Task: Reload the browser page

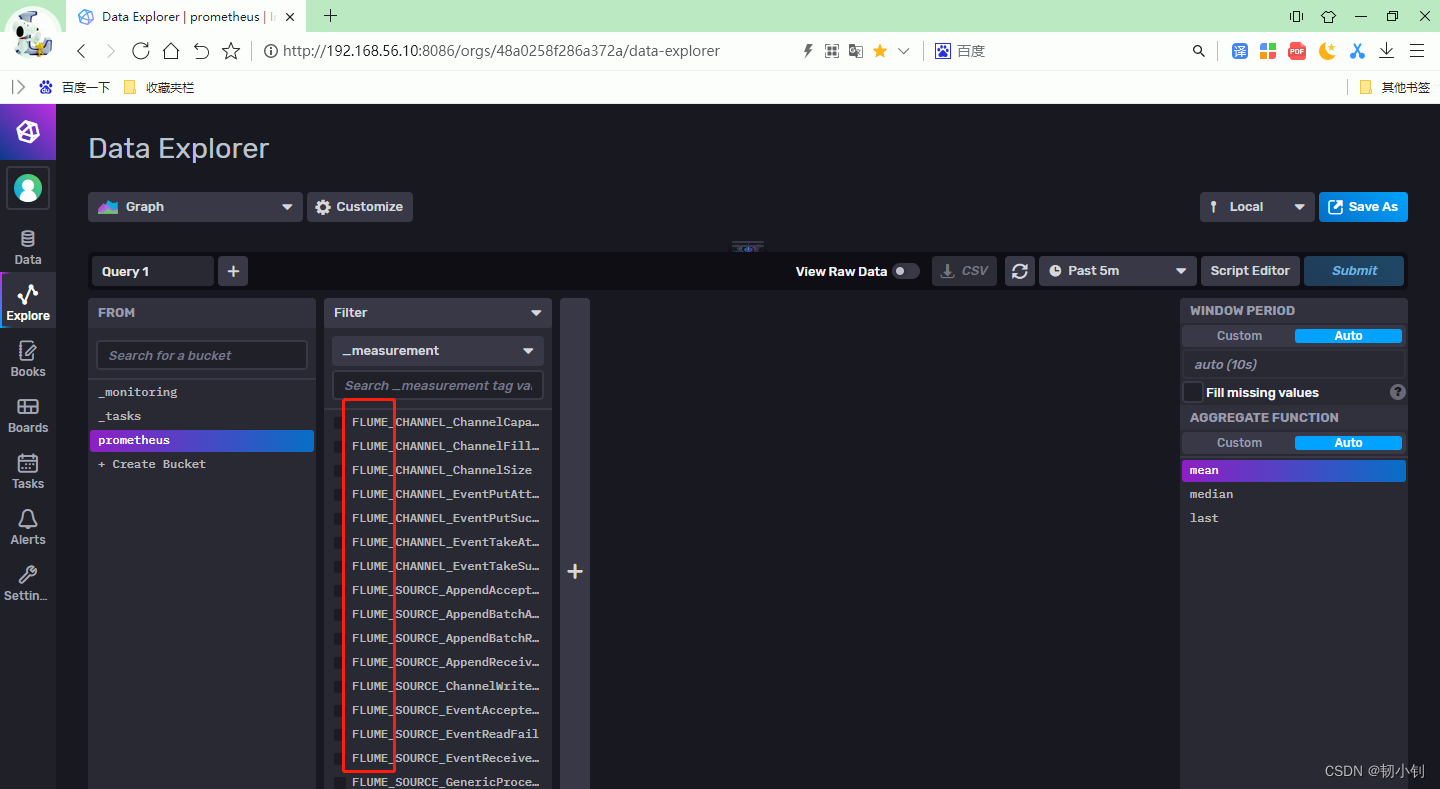Action: click(141, 51)
